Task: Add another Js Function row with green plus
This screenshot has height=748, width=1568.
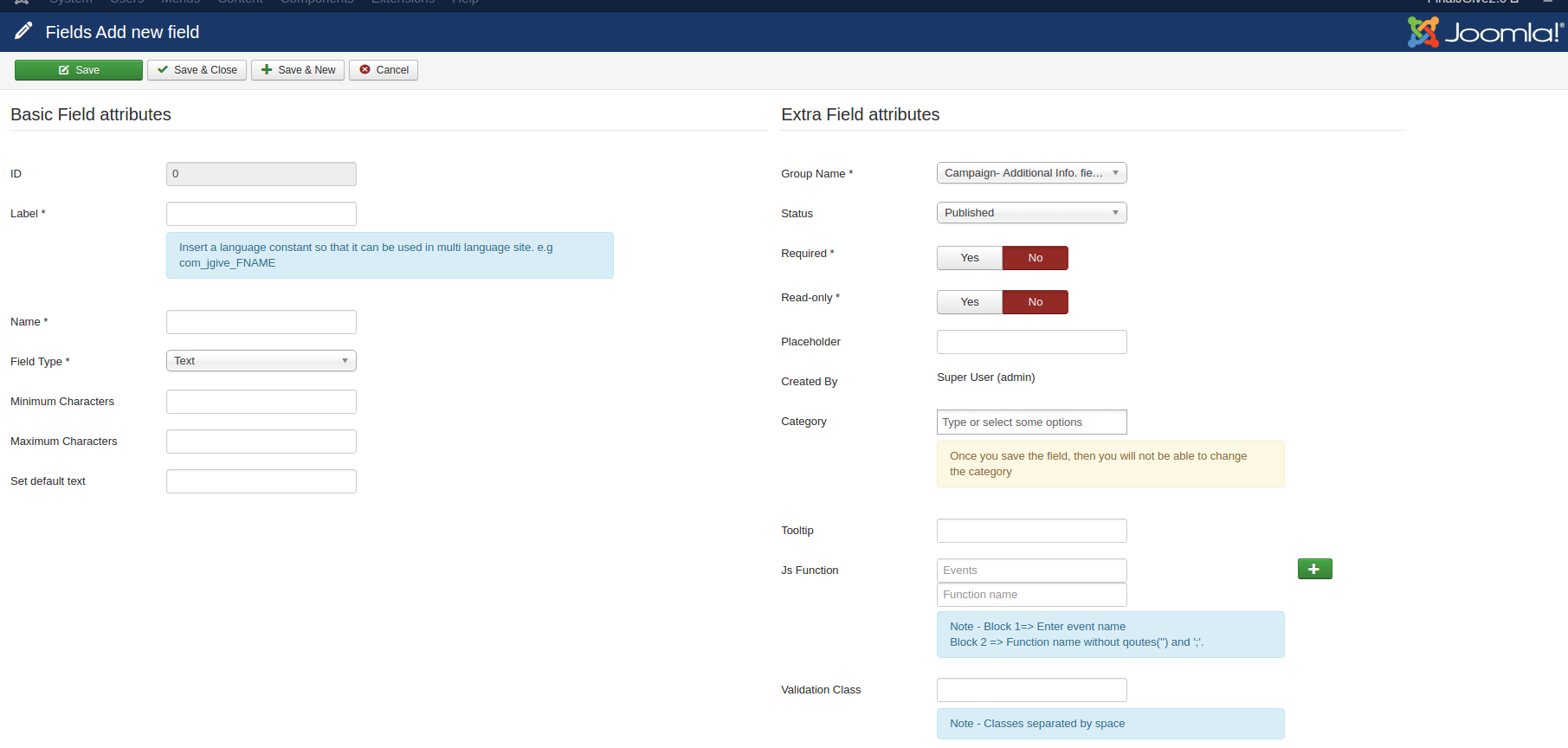Action: click(x=1313, y=569)
